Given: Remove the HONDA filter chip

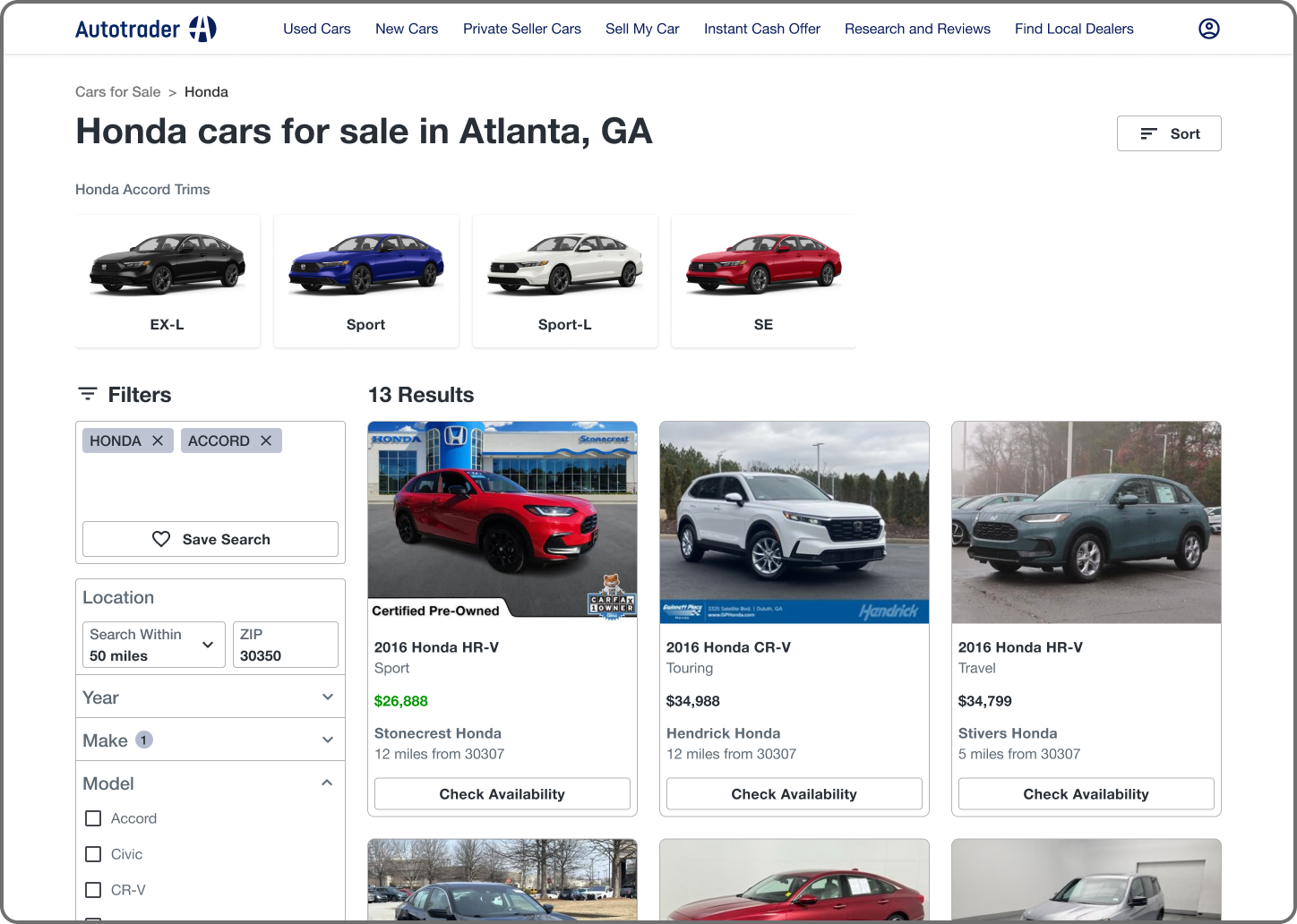Looking at the screenshot, I should (158, 441).
